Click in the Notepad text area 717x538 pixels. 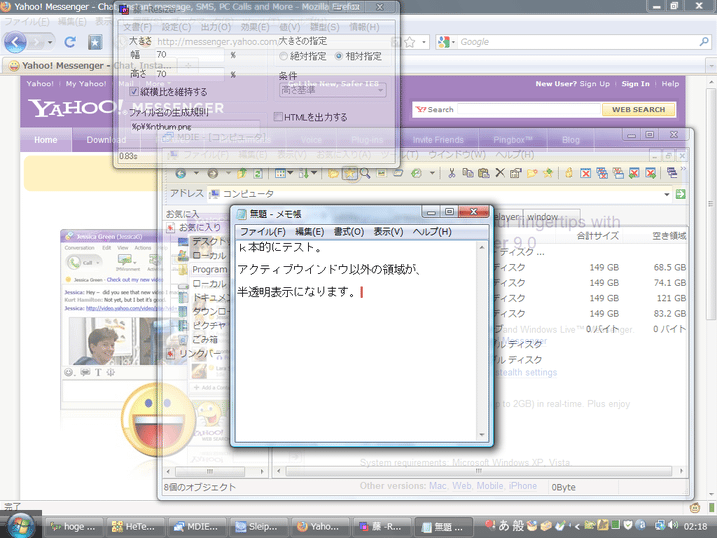point(357,340)
